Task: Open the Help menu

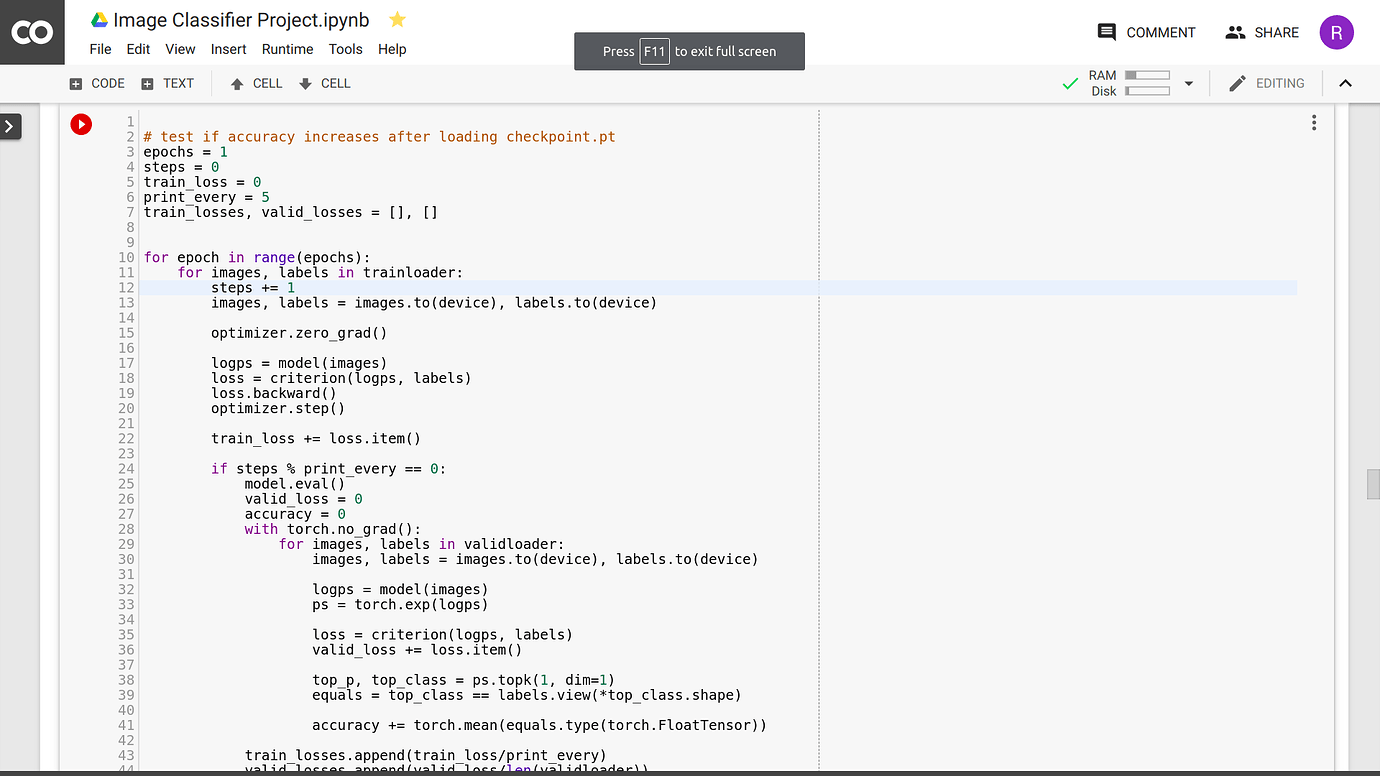Action: pyautogui.click(x=392, y=49)
